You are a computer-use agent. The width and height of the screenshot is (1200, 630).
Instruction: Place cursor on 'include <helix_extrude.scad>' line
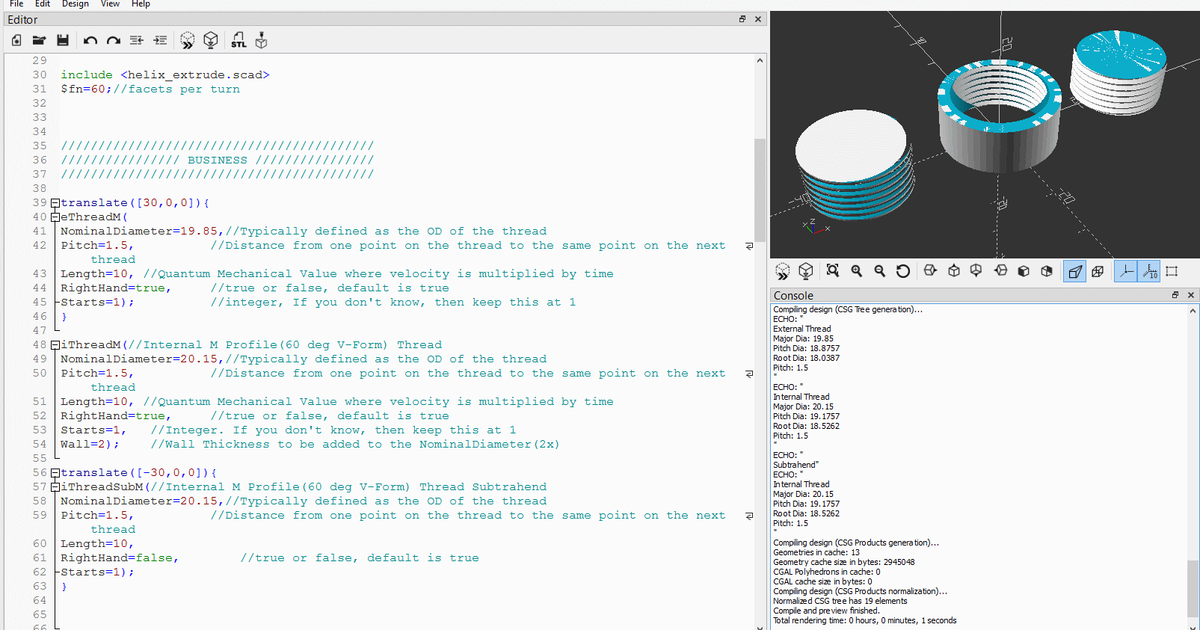(165, 74)
